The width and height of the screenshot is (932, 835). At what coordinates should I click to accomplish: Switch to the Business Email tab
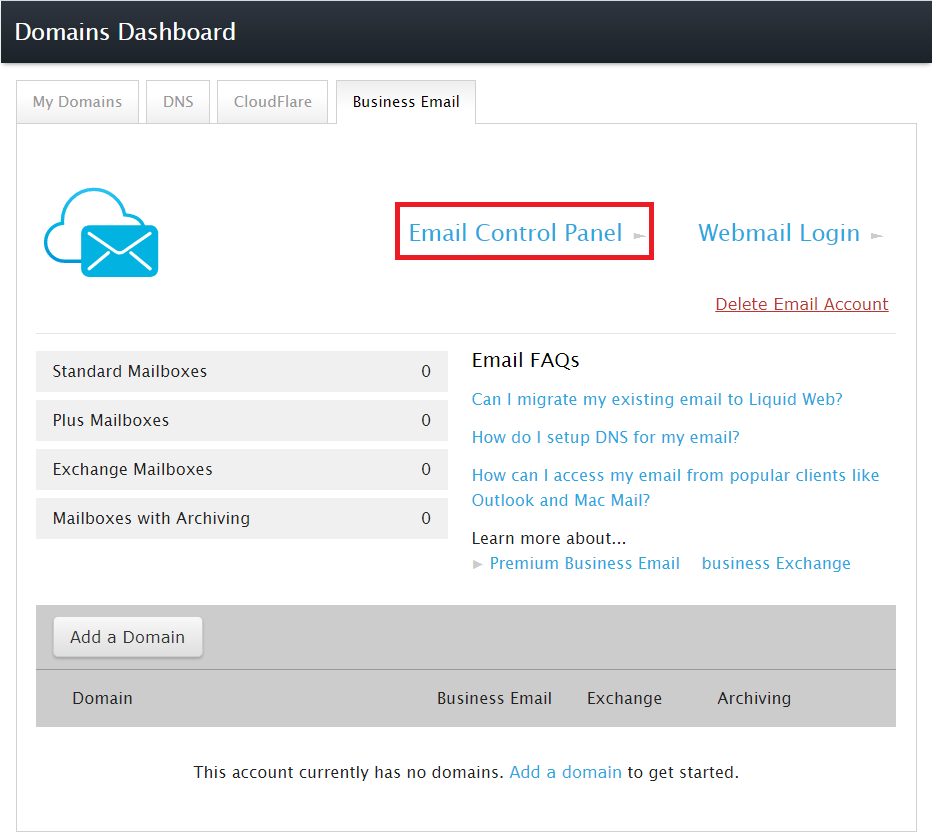(405, 101)
